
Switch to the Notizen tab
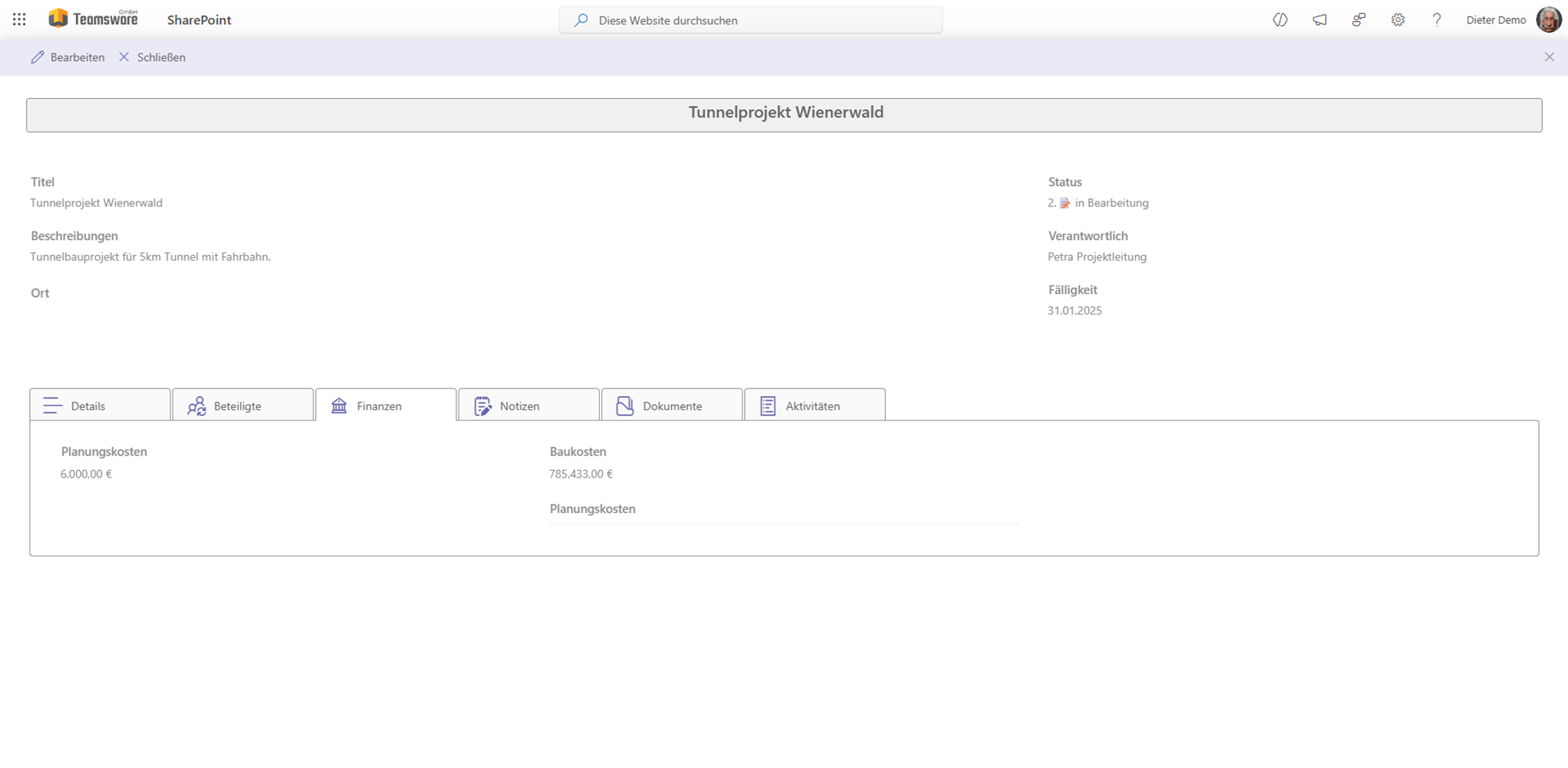click(x=528, y=406)
